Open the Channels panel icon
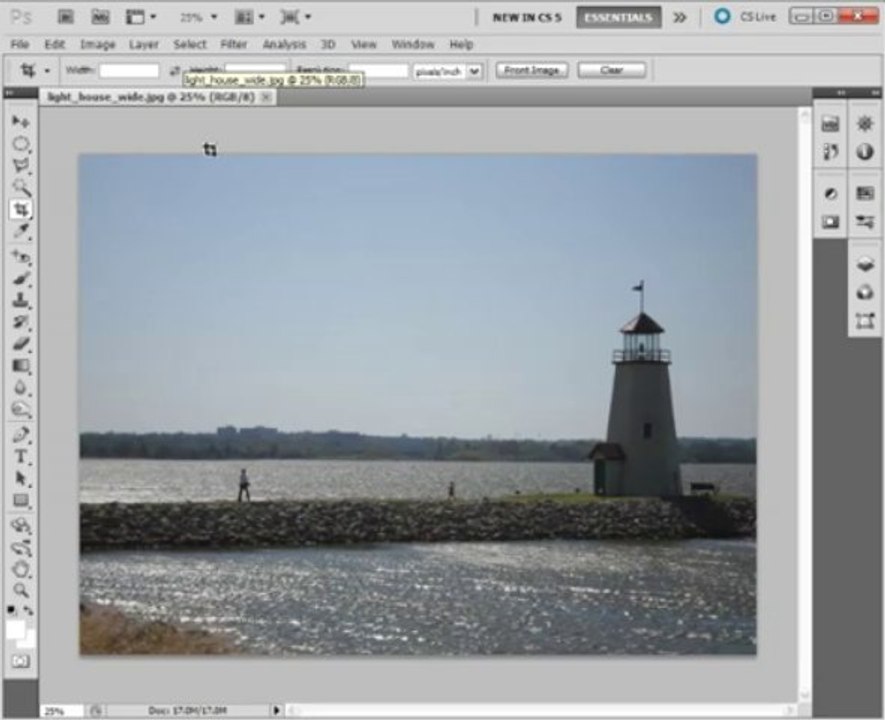Screen dimensions: 885x720 865,292
